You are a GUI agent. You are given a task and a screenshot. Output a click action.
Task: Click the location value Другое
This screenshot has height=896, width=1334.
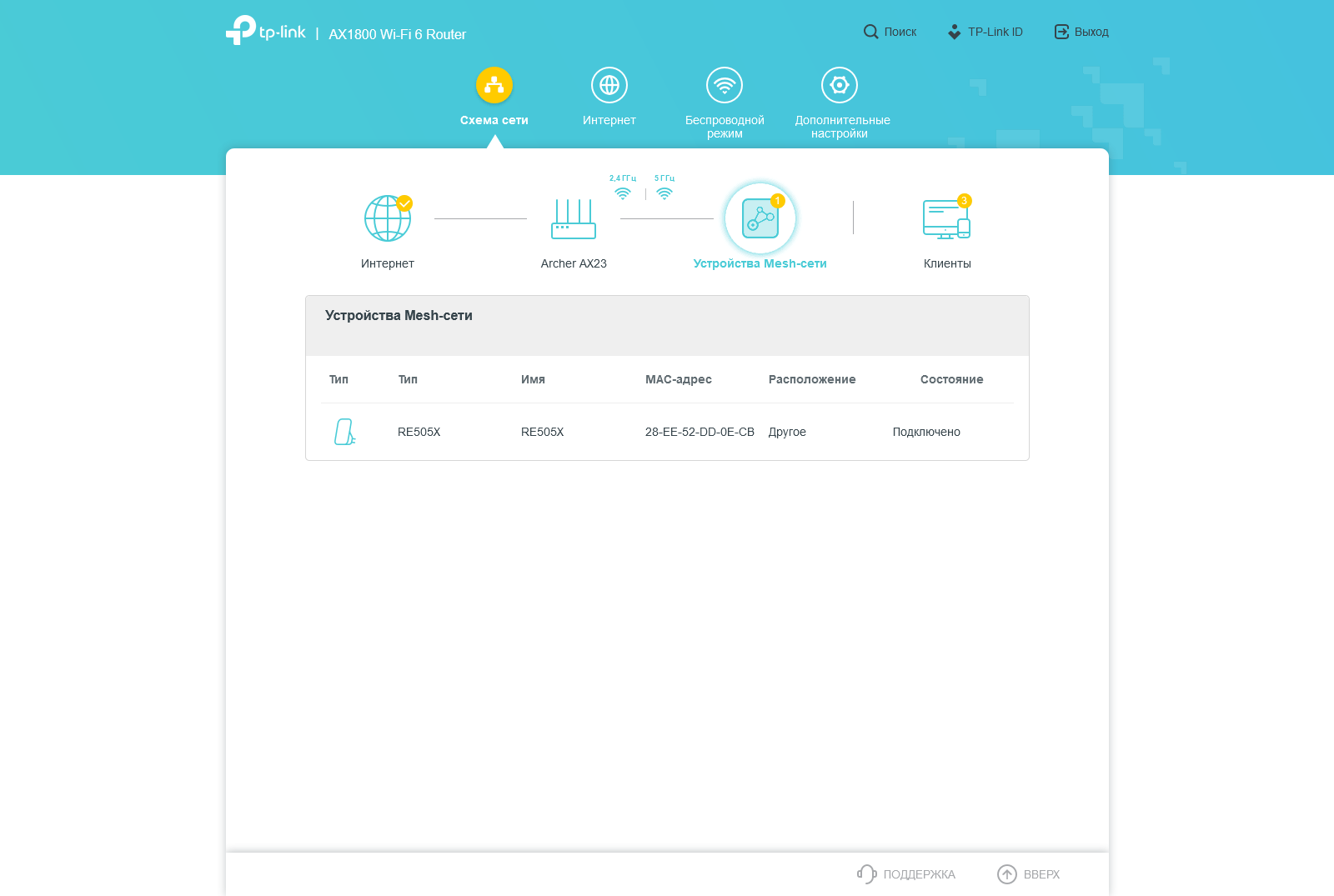click(787, 432)
